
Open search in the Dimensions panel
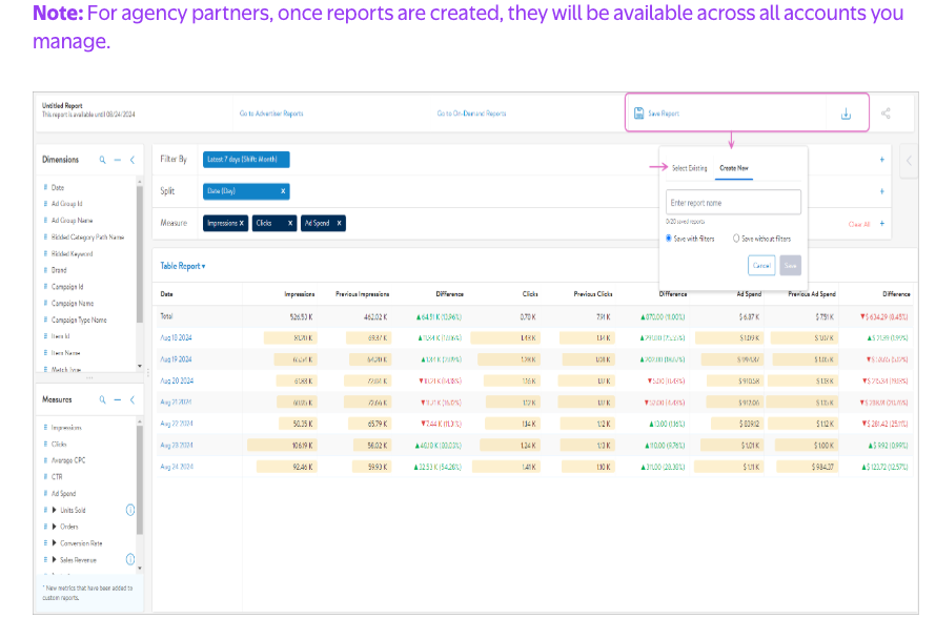(102, 160)
